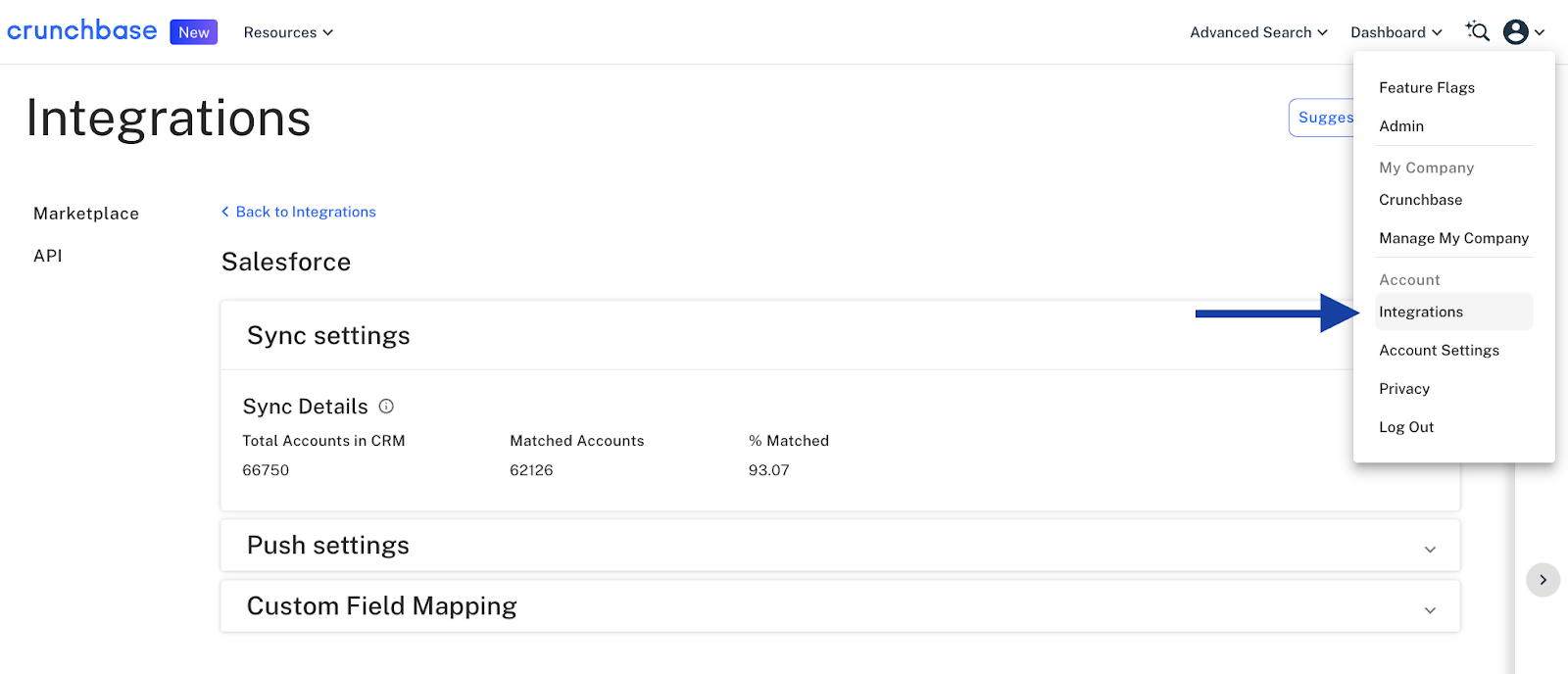This screenshot has height=674, width=1568.
Task: Click the Sync Details heading
Action: tap(306, 407)
